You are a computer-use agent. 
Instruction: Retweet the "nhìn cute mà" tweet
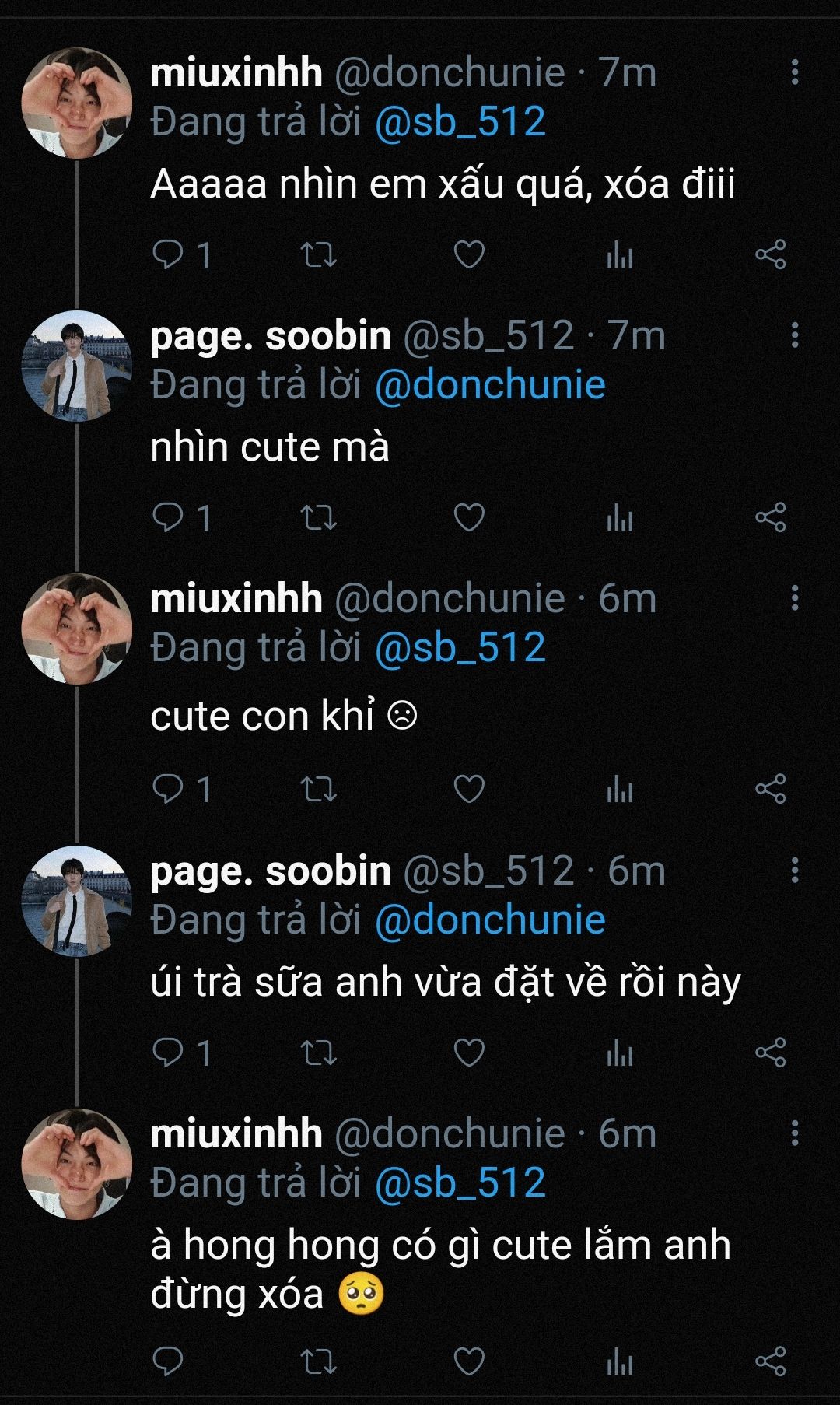(319, 518)
